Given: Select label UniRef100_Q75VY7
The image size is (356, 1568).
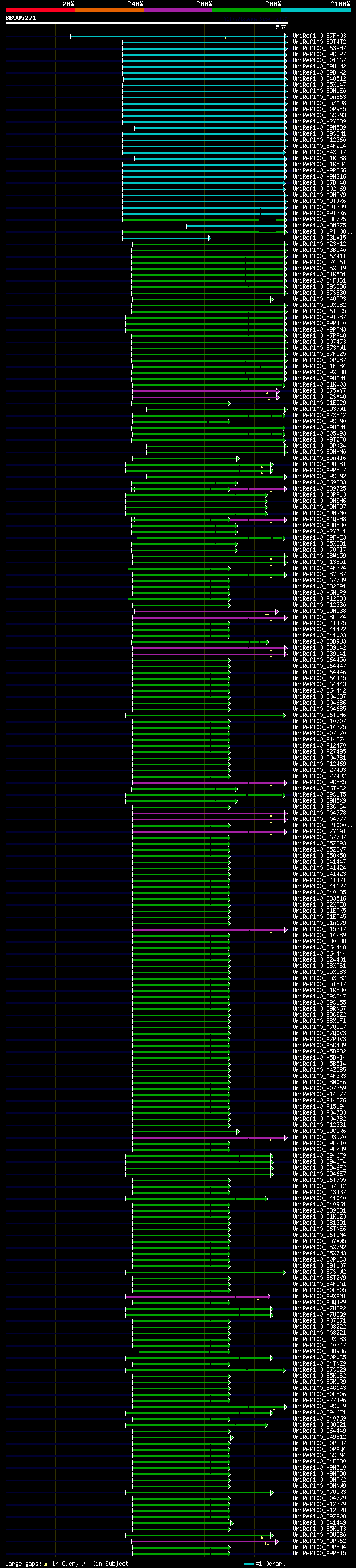Looking at the screenshot, I should point(319,391).
